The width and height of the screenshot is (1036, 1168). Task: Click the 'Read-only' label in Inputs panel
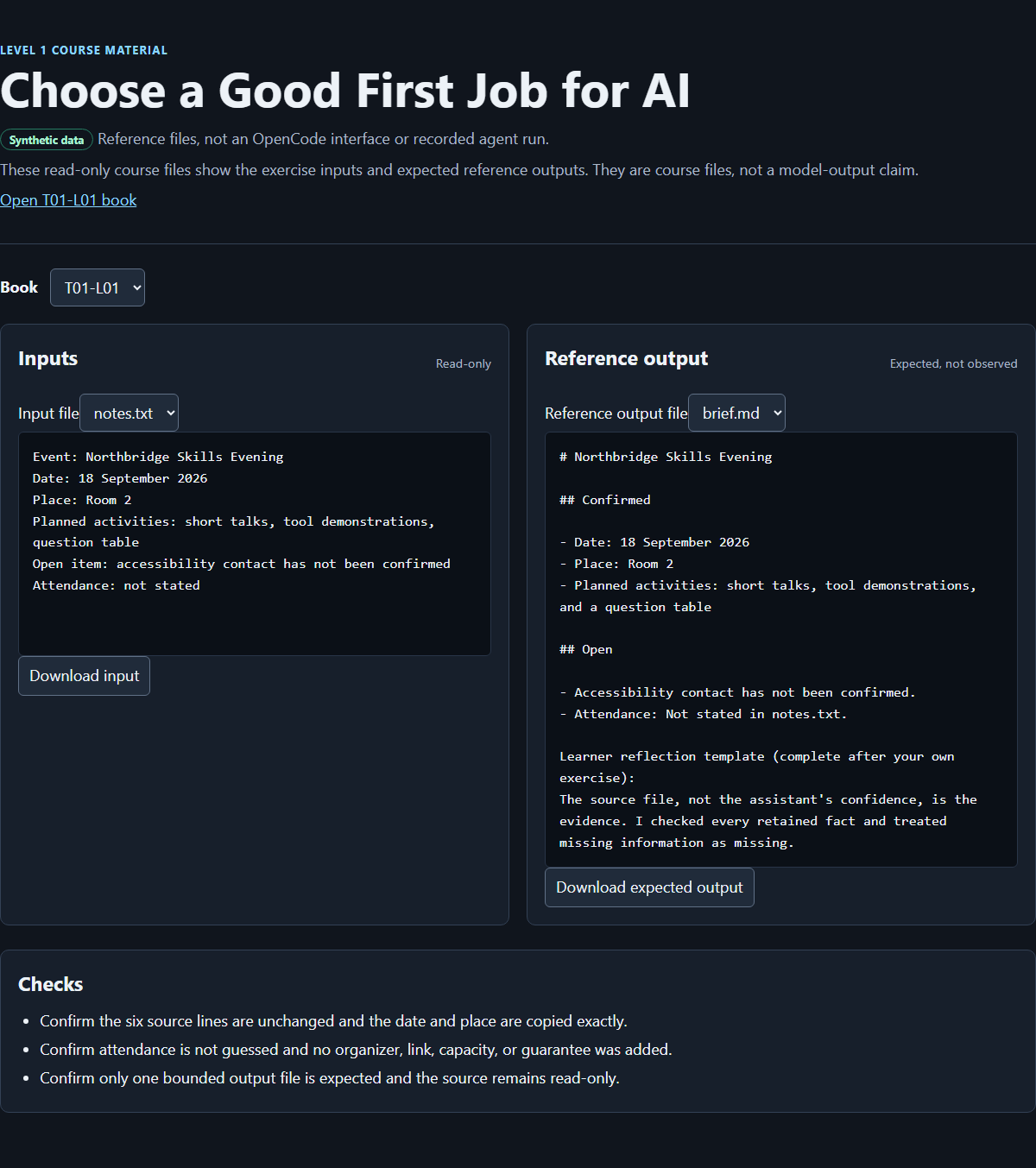coord(464,364)
